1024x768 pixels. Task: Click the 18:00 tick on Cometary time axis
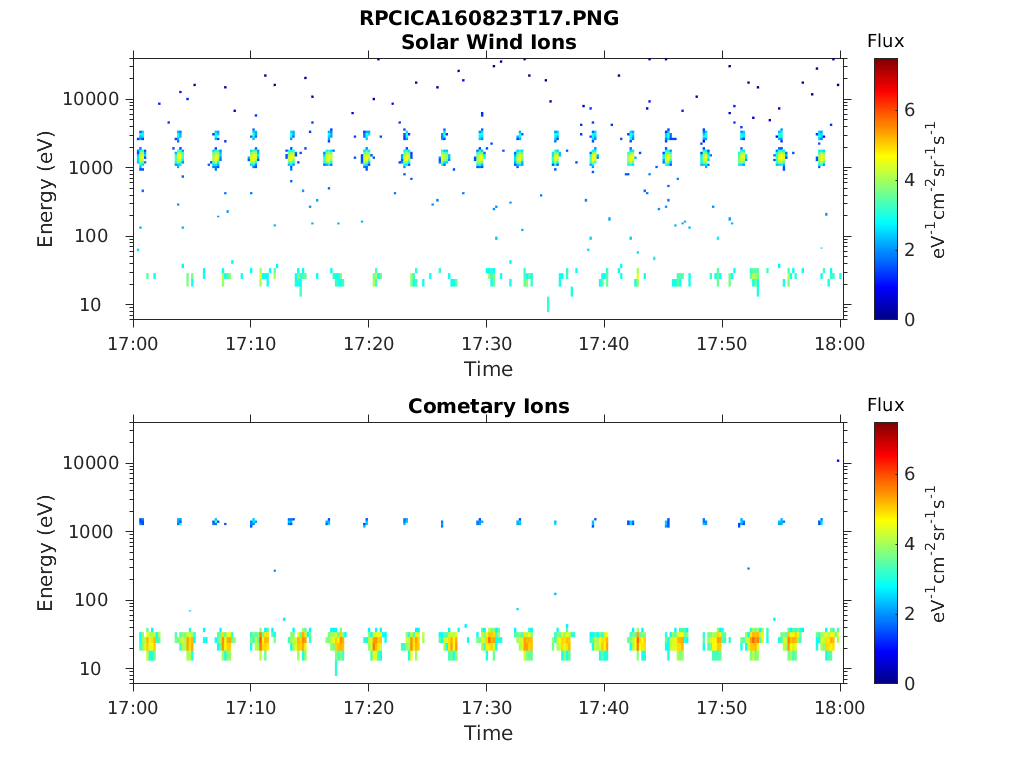pos(840,707)
